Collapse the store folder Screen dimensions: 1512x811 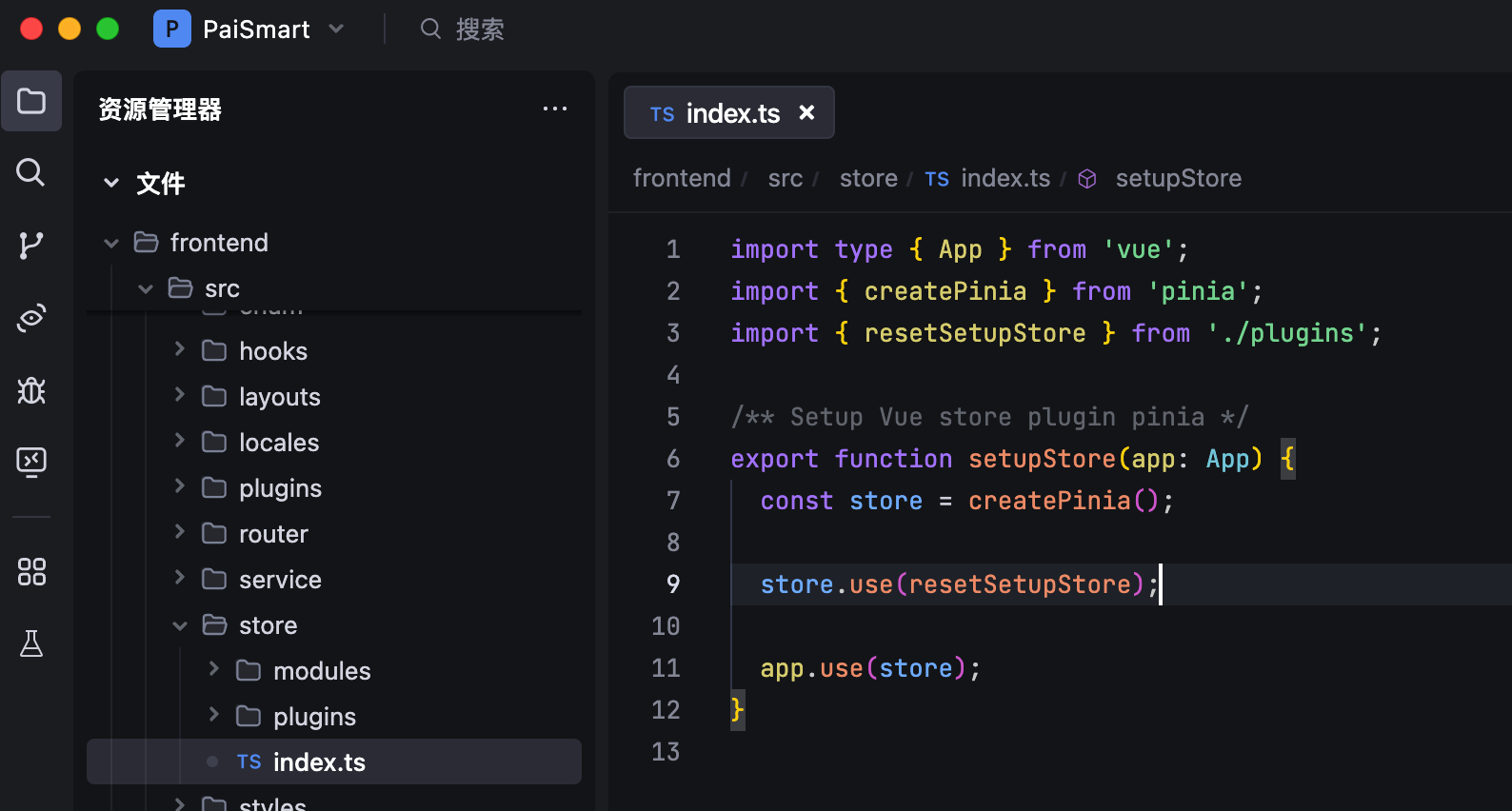(x=180, y=625)
